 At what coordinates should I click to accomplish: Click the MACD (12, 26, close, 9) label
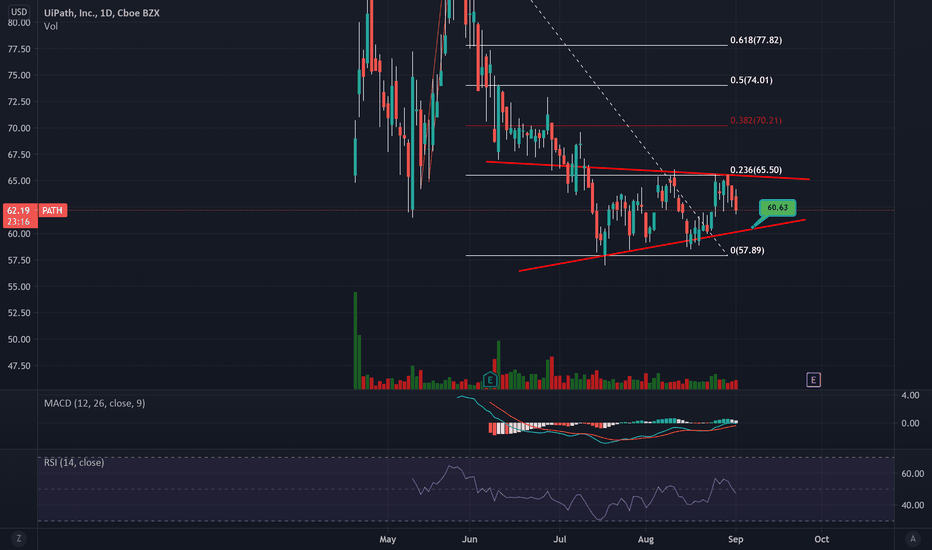(95, 403)
